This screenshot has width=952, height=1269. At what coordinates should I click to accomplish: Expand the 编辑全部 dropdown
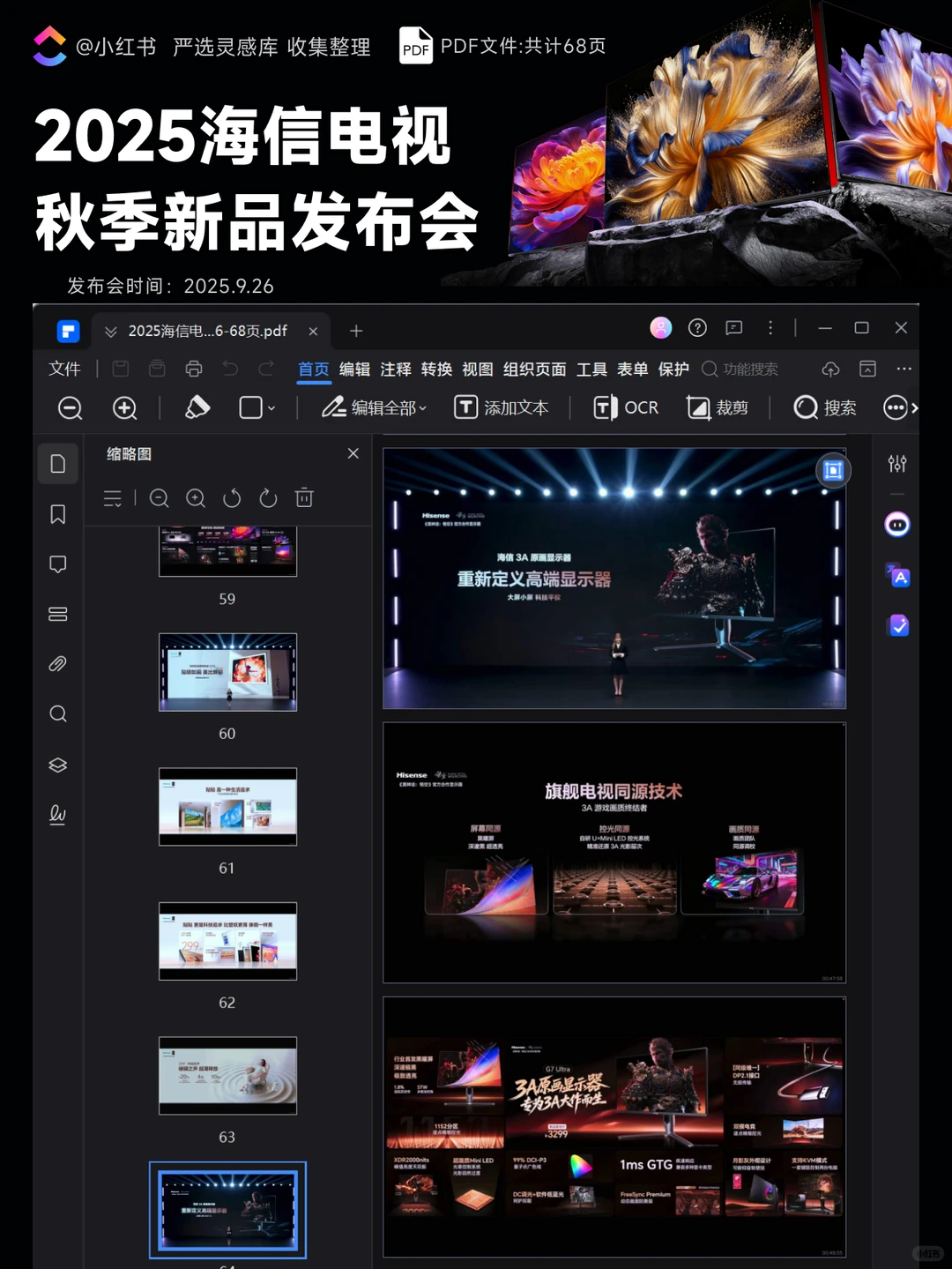click(423, 407)
